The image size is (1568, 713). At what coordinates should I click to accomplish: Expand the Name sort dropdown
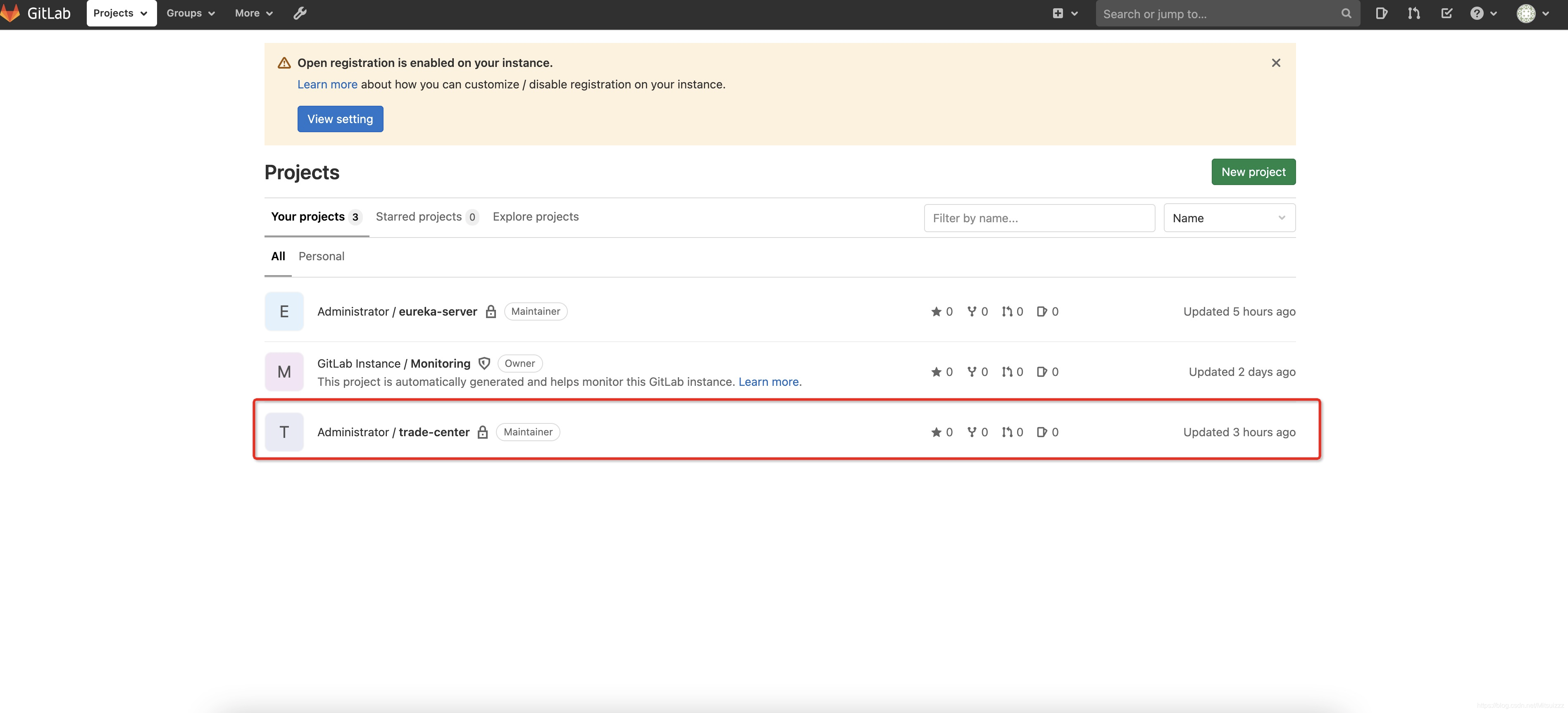1229,218
